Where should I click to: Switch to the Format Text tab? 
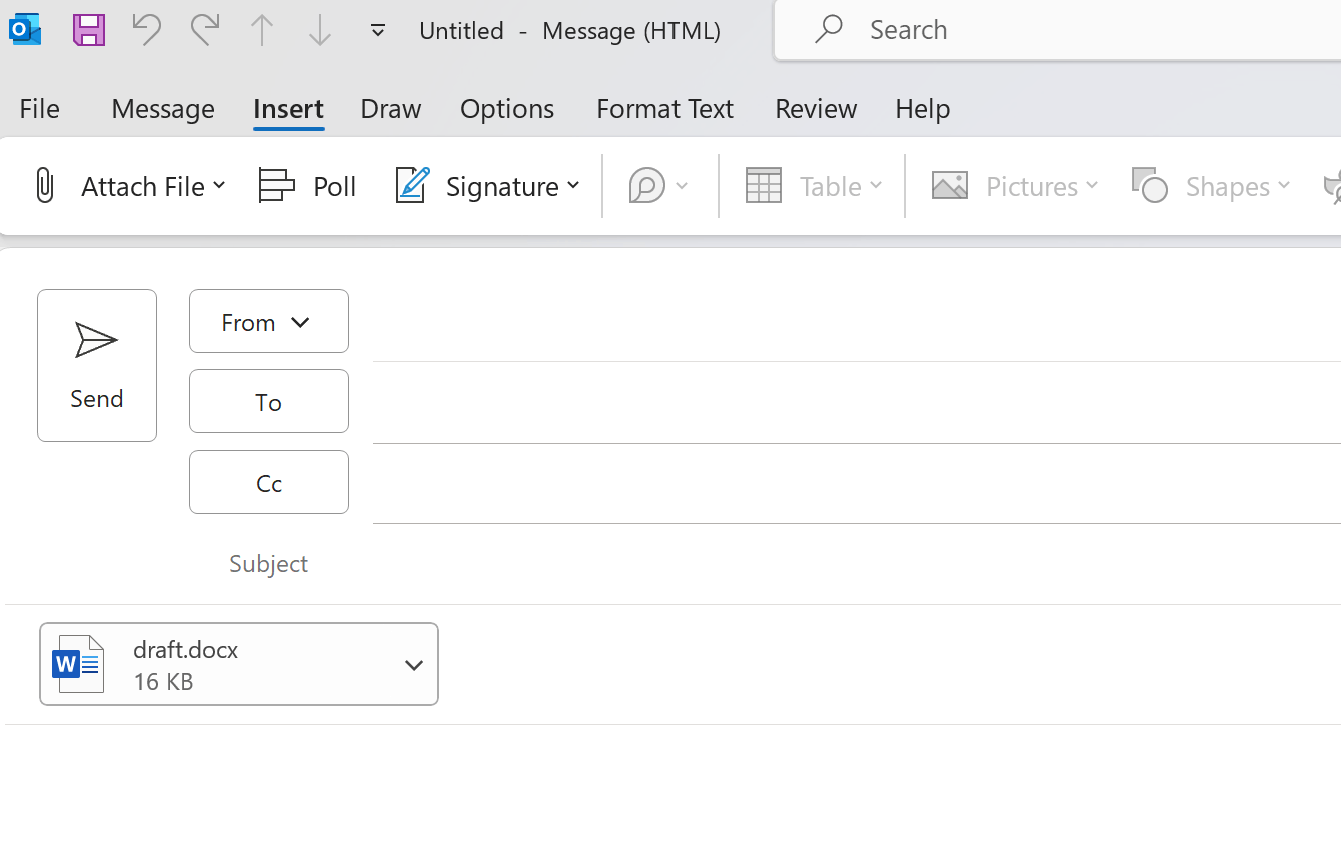(665, 109)
